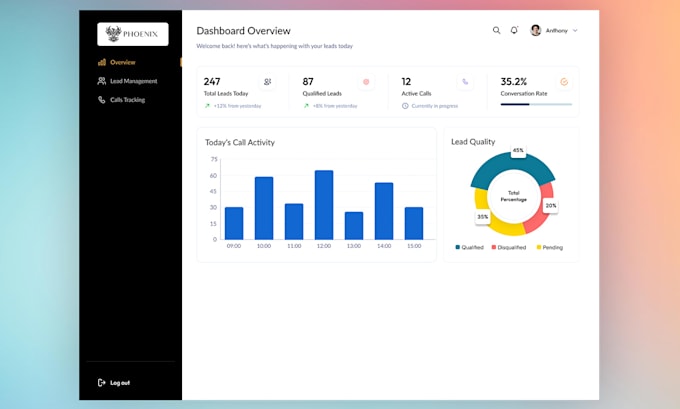
Task: Toggle the Pending legend item
Action: pos(549,247)
